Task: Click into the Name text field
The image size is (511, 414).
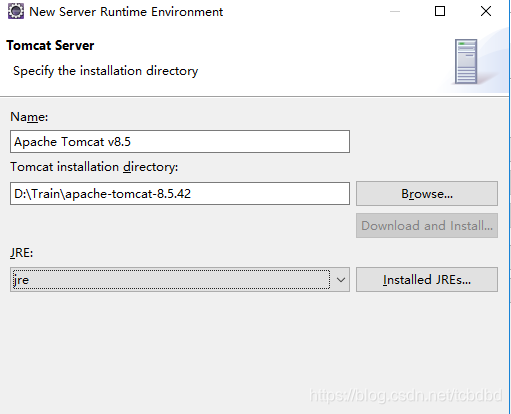Action: tap(180, 142)
